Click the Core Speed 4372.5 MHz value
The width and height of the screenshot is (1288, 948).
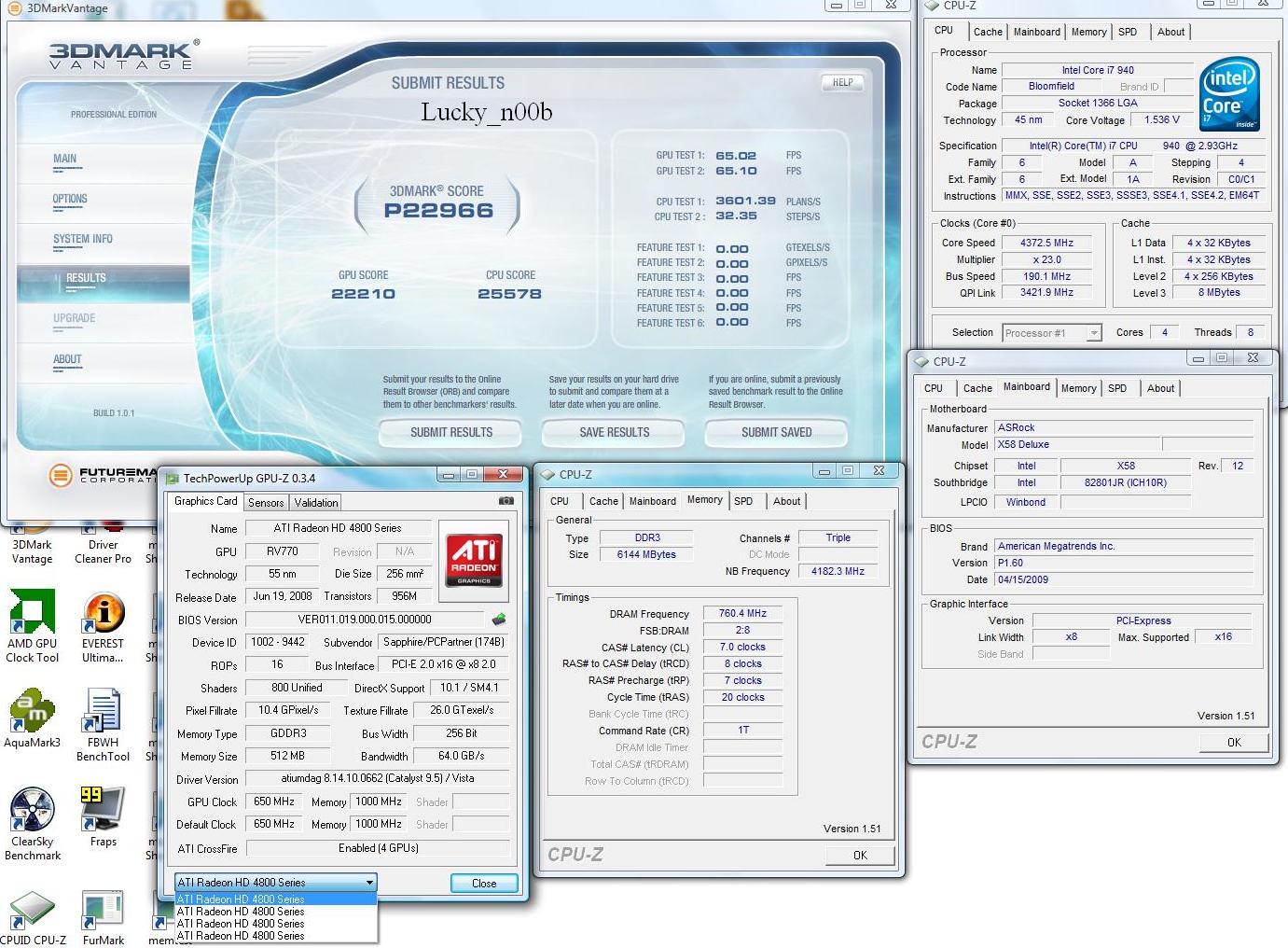(x=1046, y=243)
